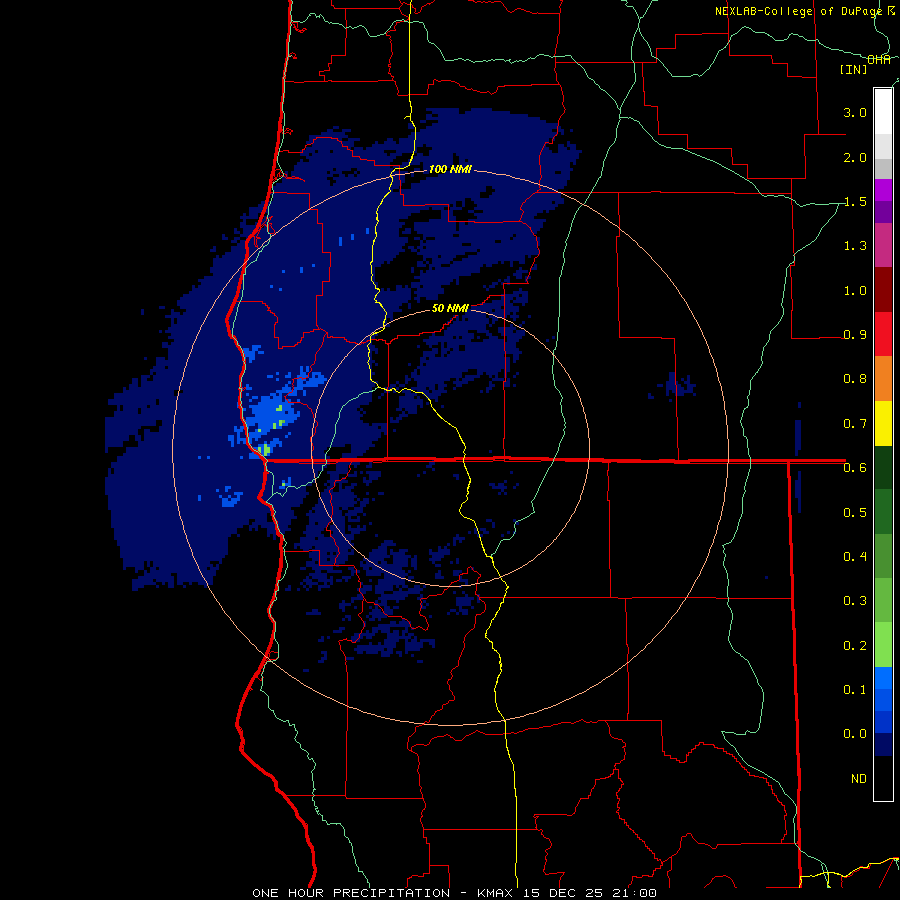Viewport: 900px width, 900px height.
Task: Click the ND legend label
Action: click(859, 779)
